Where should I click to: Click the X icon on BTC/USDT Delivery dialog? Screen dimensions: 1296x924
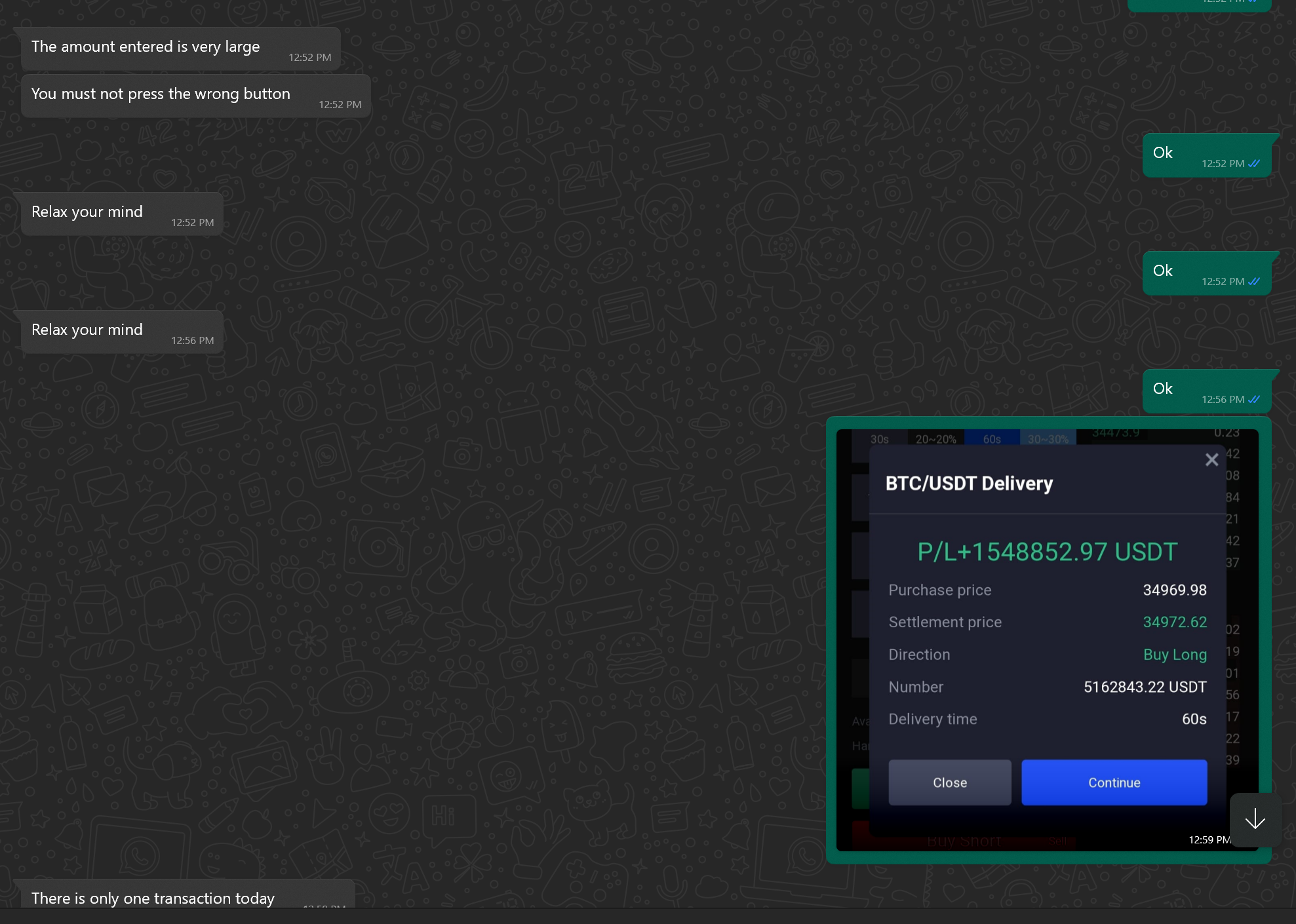point(1211,460)
